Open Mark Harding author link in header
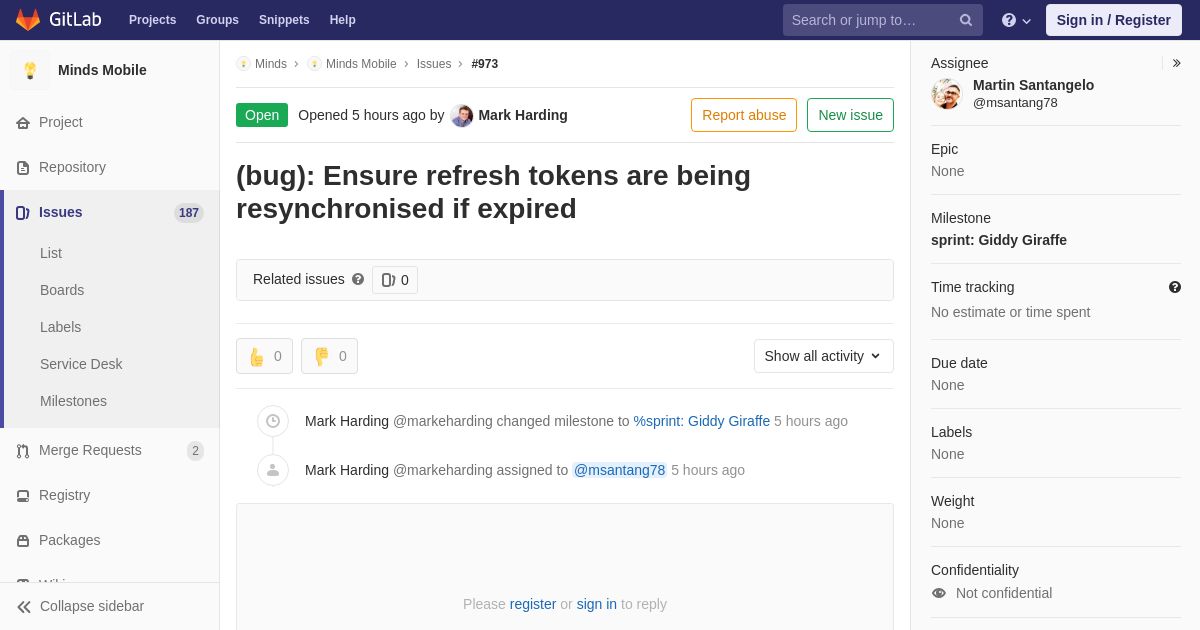Viewport: 1200px width, 630px height. coord(523,115)
